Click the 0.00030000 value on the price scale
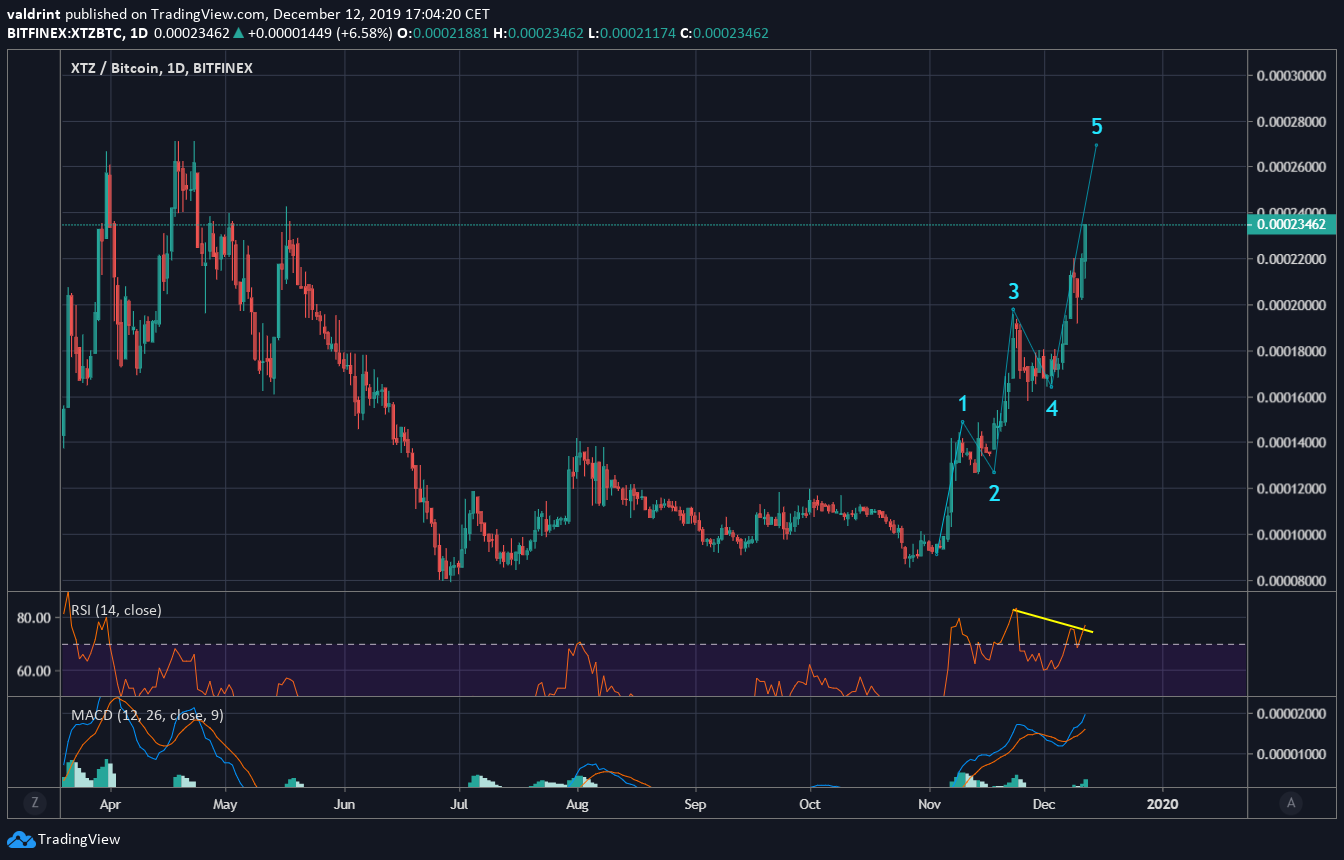This screenshot has height=860, width=1344. (x=1291, y=73)
